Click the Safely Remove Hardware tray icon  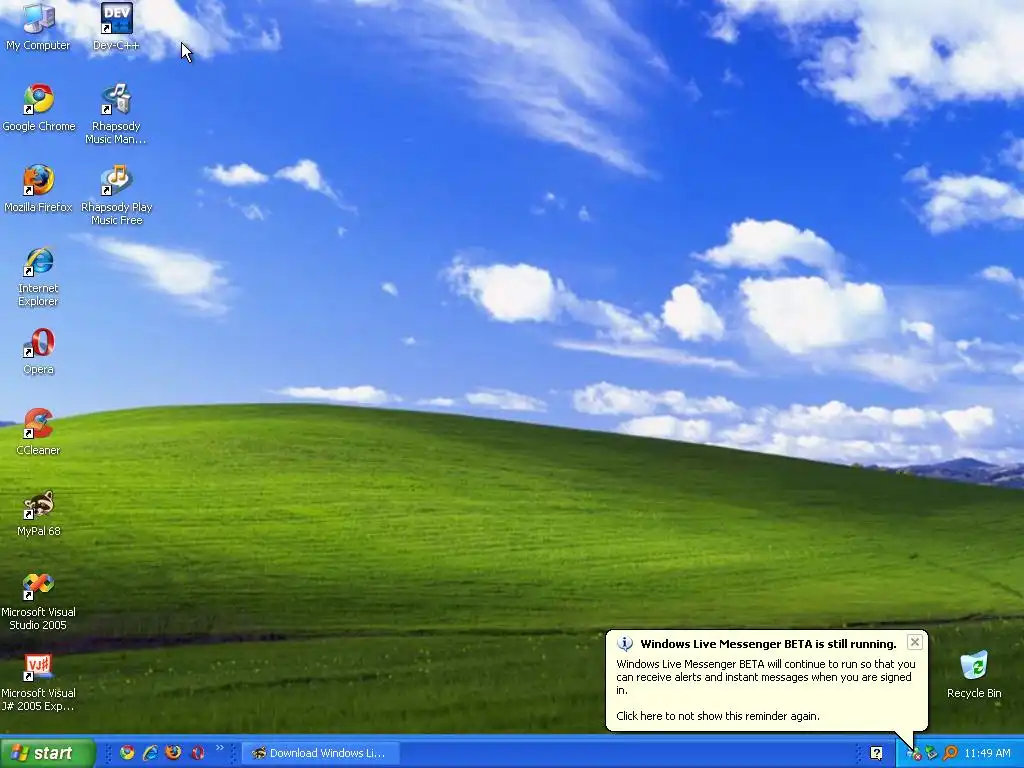click(932, 753)
